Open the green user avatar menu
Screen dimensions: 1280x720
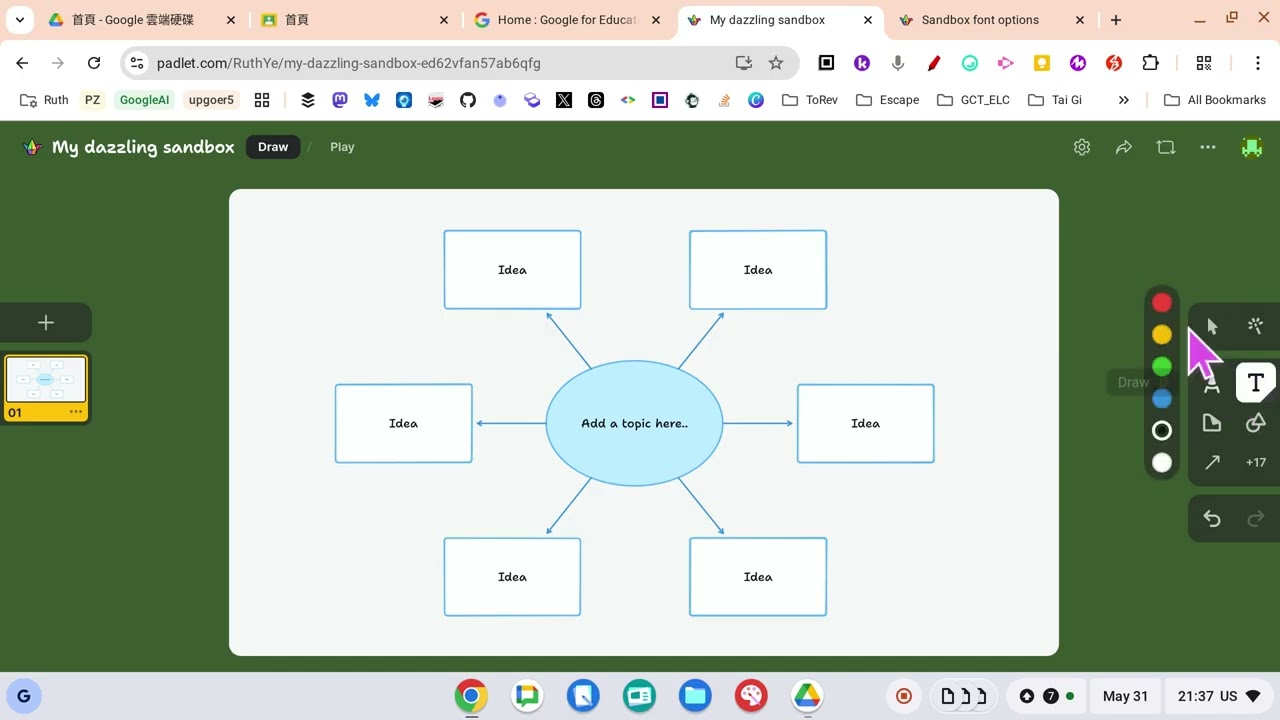point(1252,147)
